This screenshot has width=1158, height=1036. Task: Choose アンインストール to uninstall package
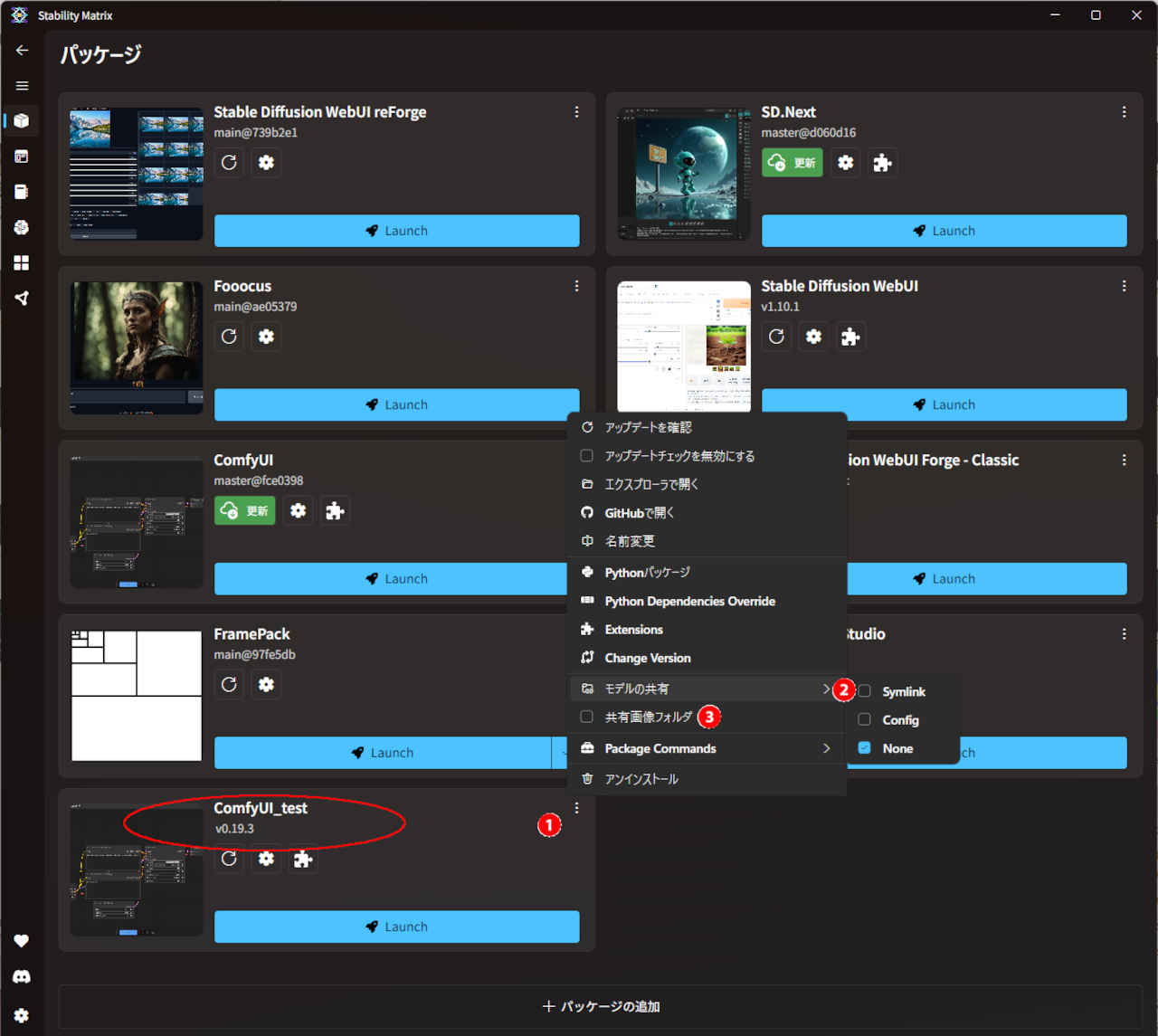click(707, 779)
